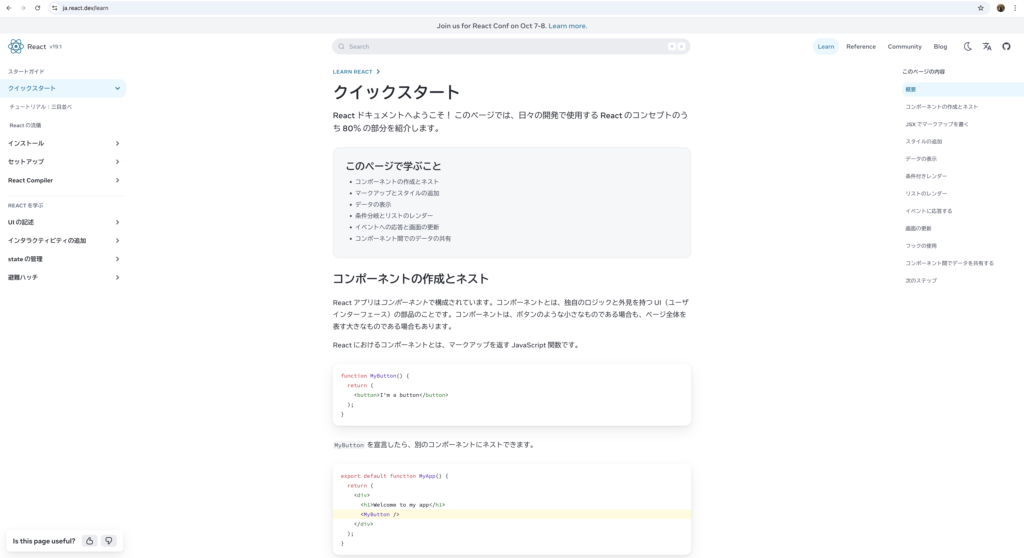The width and height of the screenshot is (1024, 558).
Task: Jump to JSX でマークアップを書く section
Action: click(936, 124)
